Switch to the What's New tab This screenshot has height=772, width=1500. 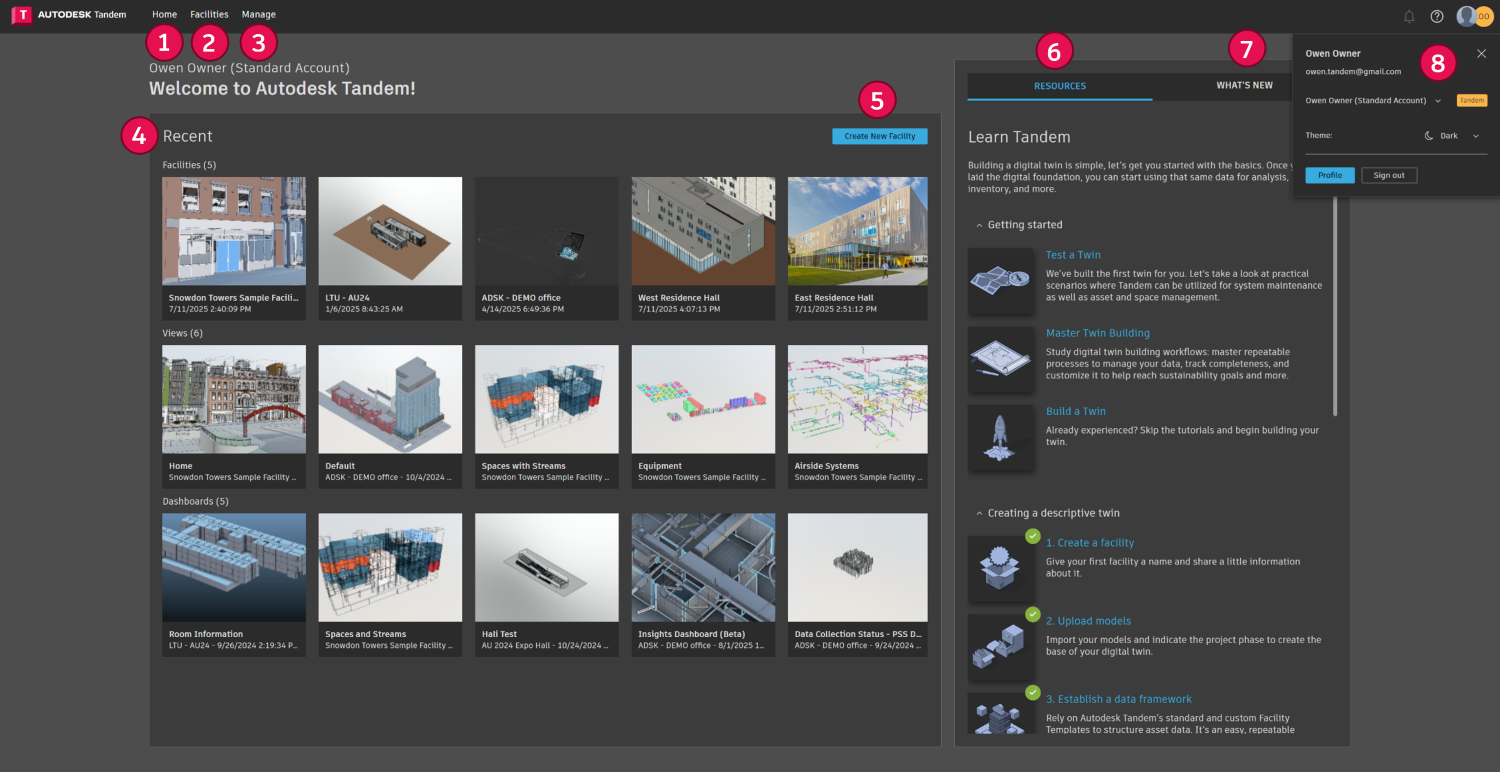coord(1244,86)
